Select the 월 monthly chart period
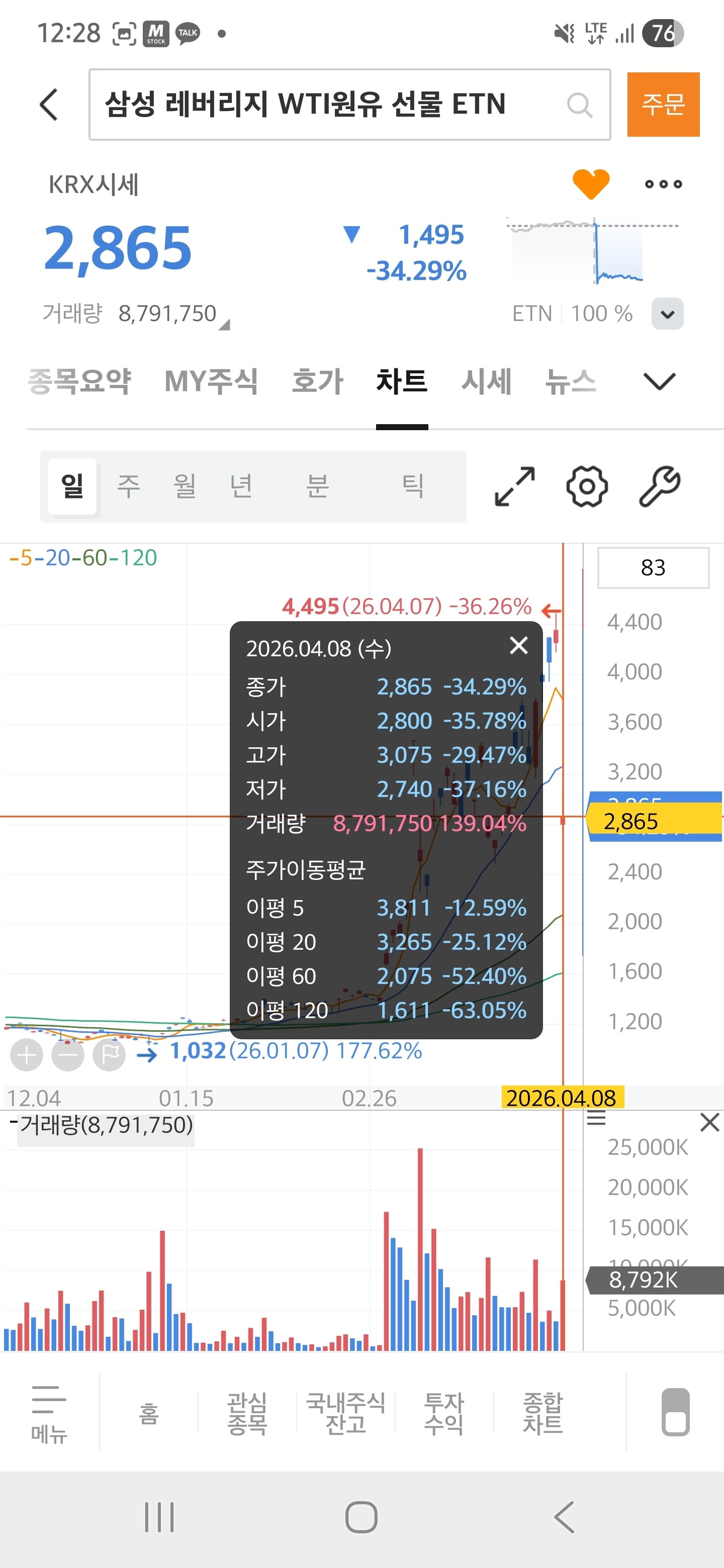724x1568 pixels. (x=185, y=486)
